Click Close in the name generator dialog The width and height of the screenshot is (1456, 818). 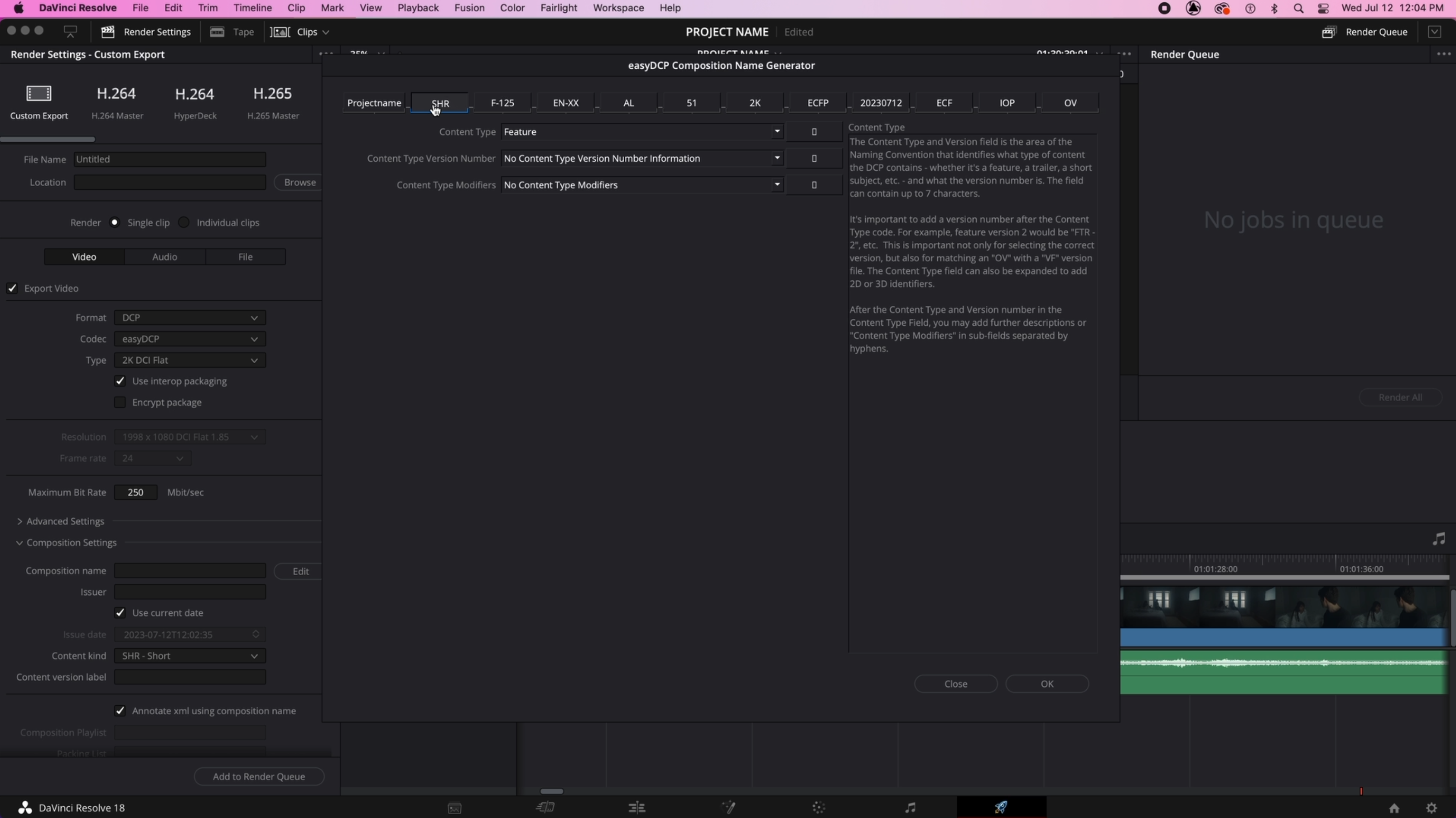click(956, 683)
